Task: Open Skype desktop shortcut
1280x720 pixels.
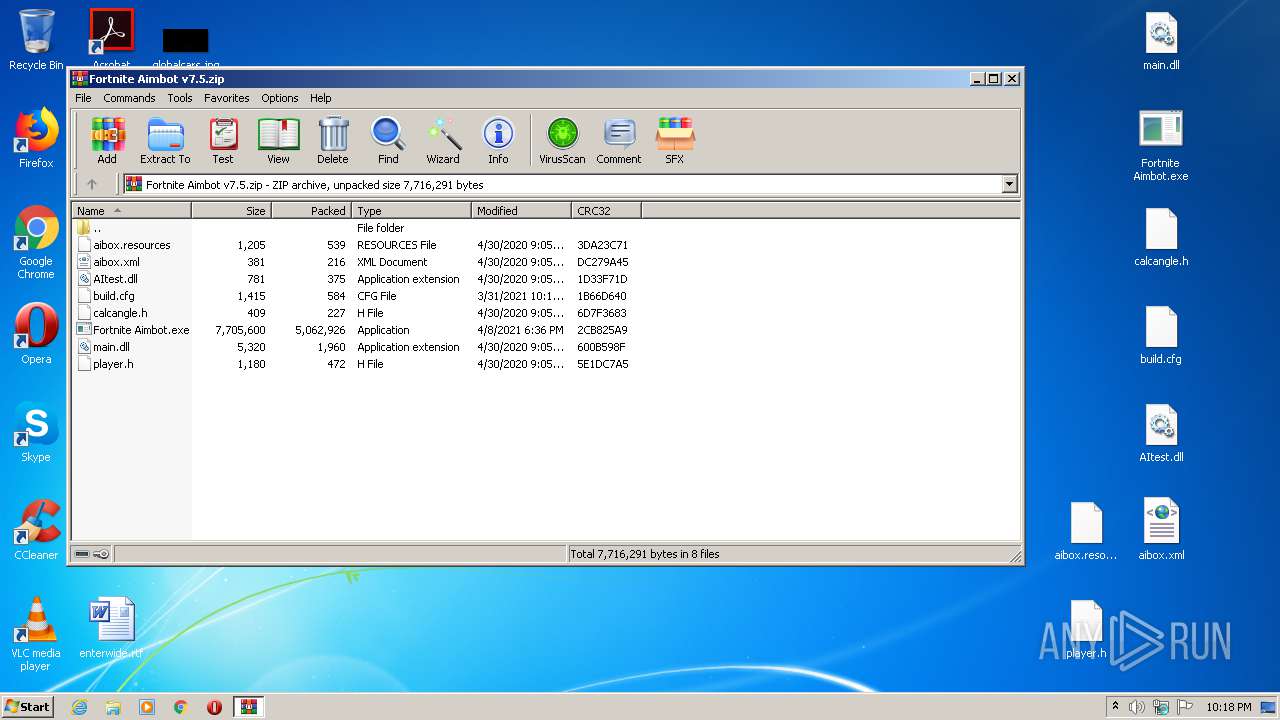Action: coord(36,432)
